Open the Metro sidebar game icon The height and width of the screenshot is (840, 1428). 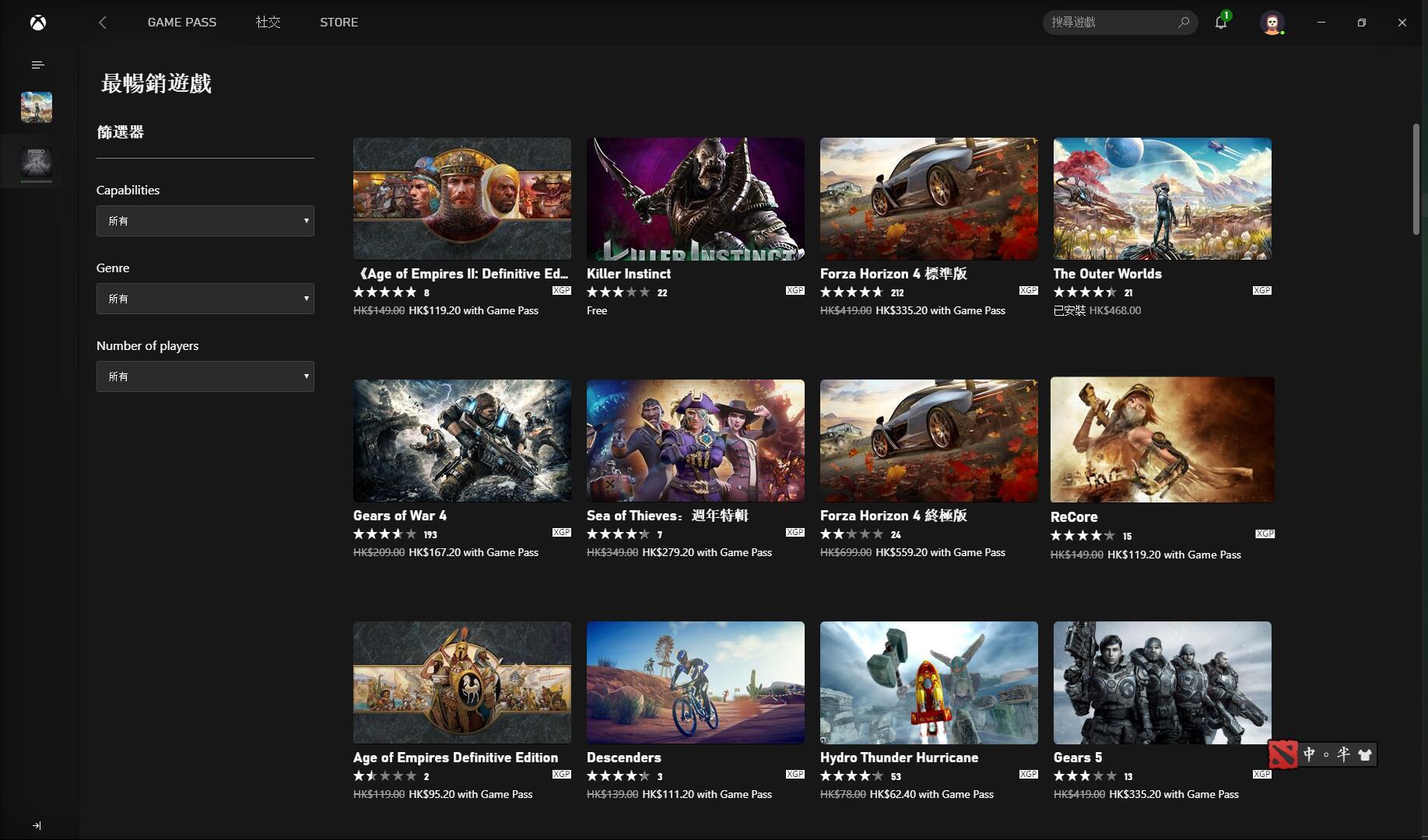pos(37,162)
